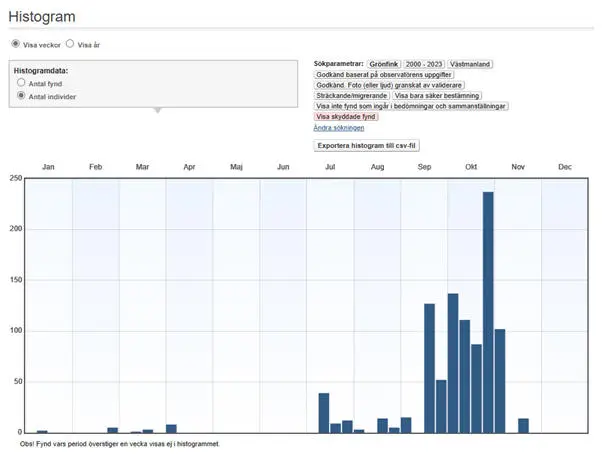Click 'Visa inte fynd som ingår i bedömningar' tag
Viewport: 602px width, 454px height.
coord(412,106)
